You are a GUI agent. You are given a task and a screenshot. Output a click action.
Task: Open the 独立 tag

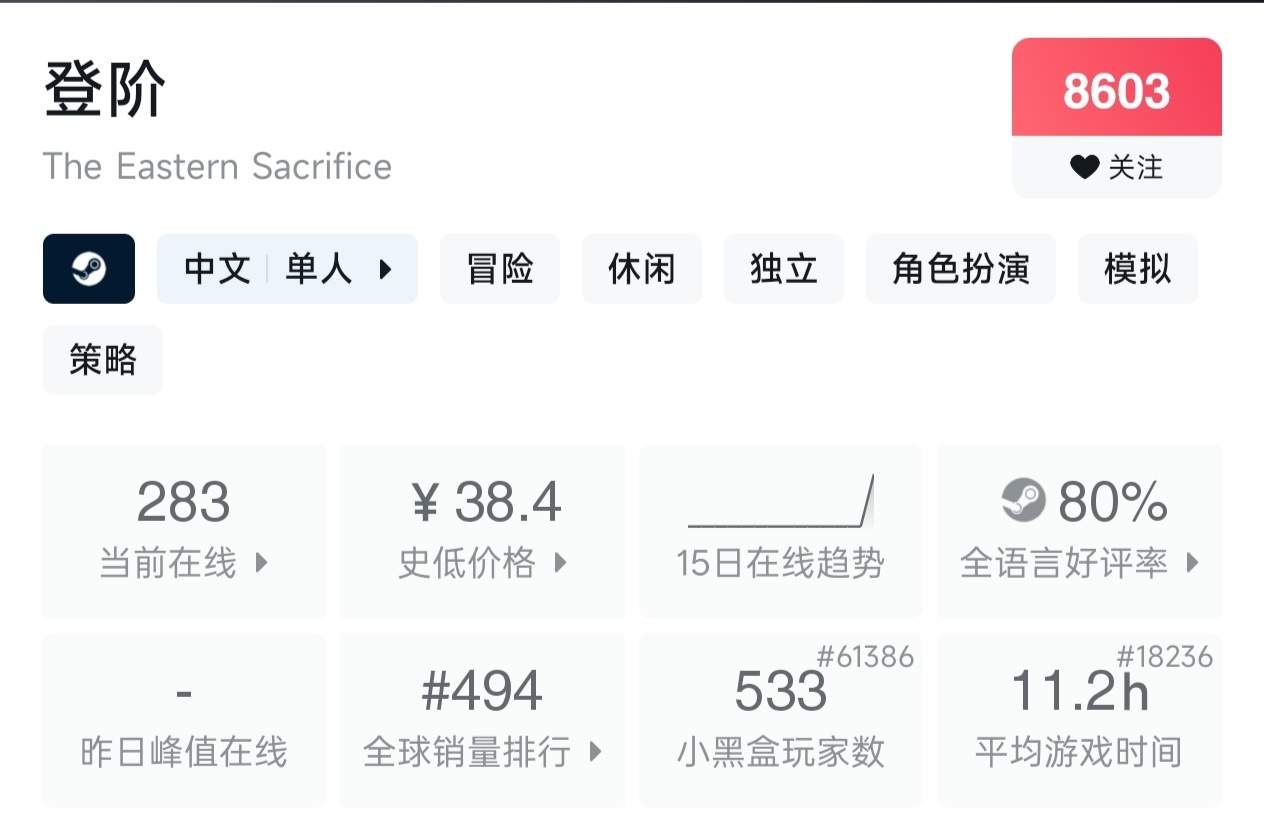pos(784,268)
